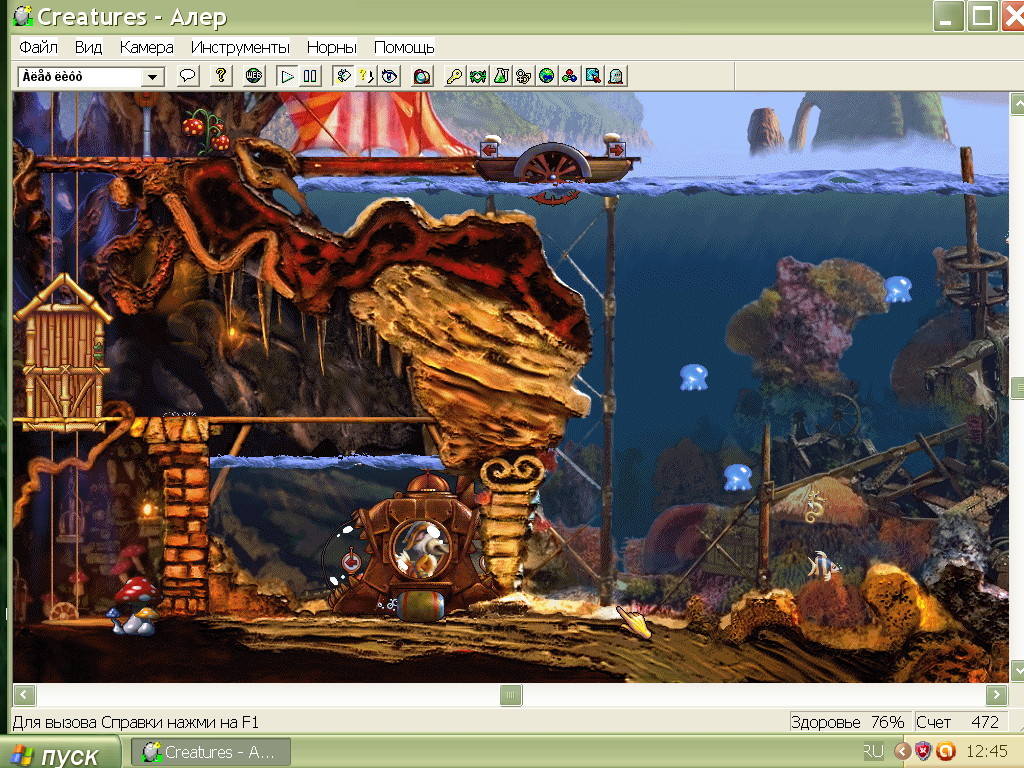Open the science flask kit icon
1024x768 pixels.
(x=500, y=76)
